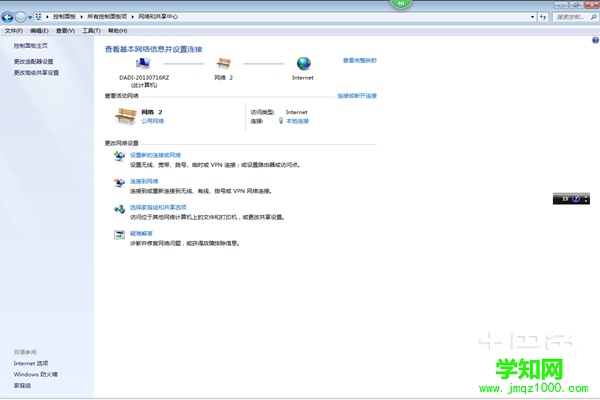Open the 连接到网络 link
600x400 pixels.
144,181
